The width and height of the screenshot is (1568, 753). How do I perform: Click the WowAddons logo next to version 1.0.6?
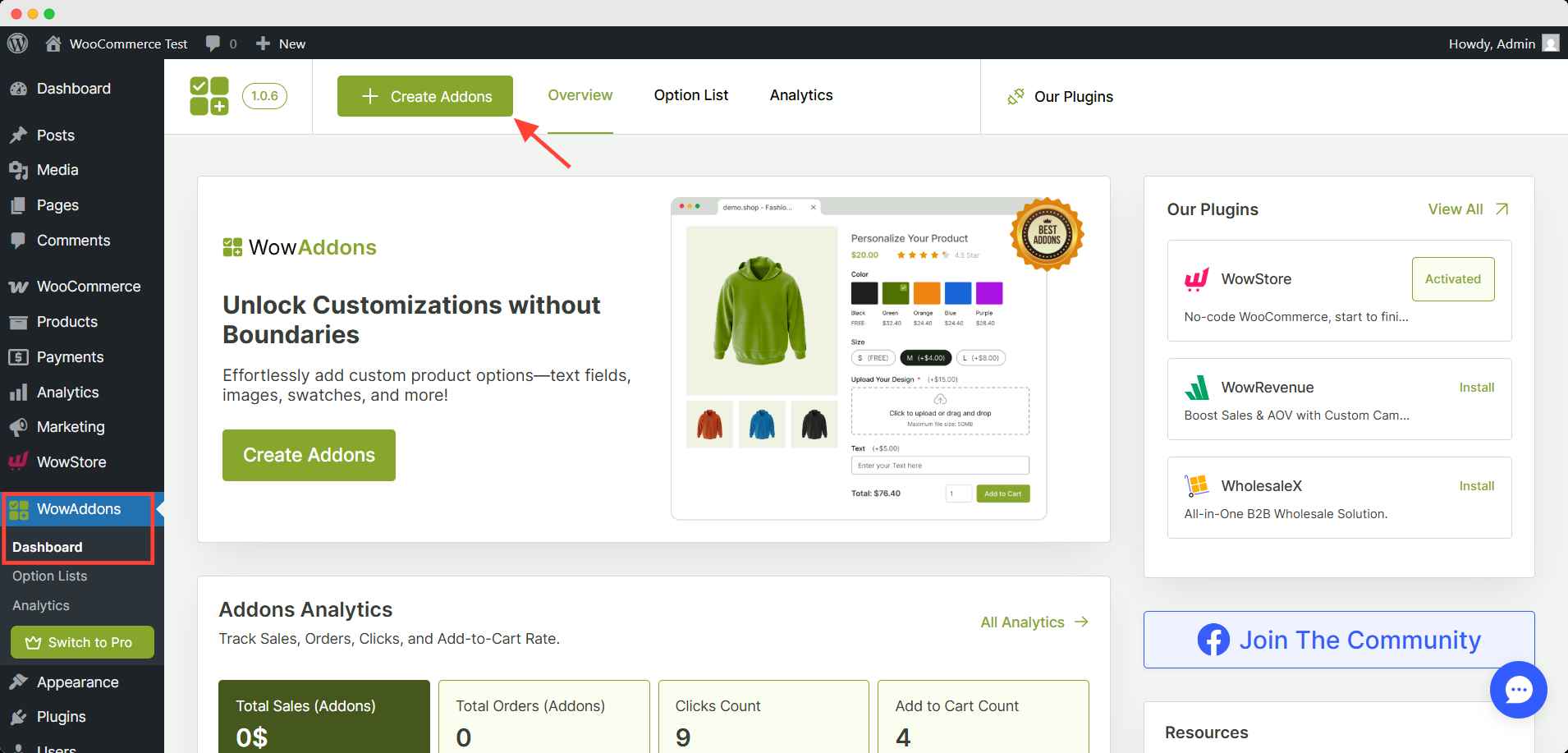[209, 96]
